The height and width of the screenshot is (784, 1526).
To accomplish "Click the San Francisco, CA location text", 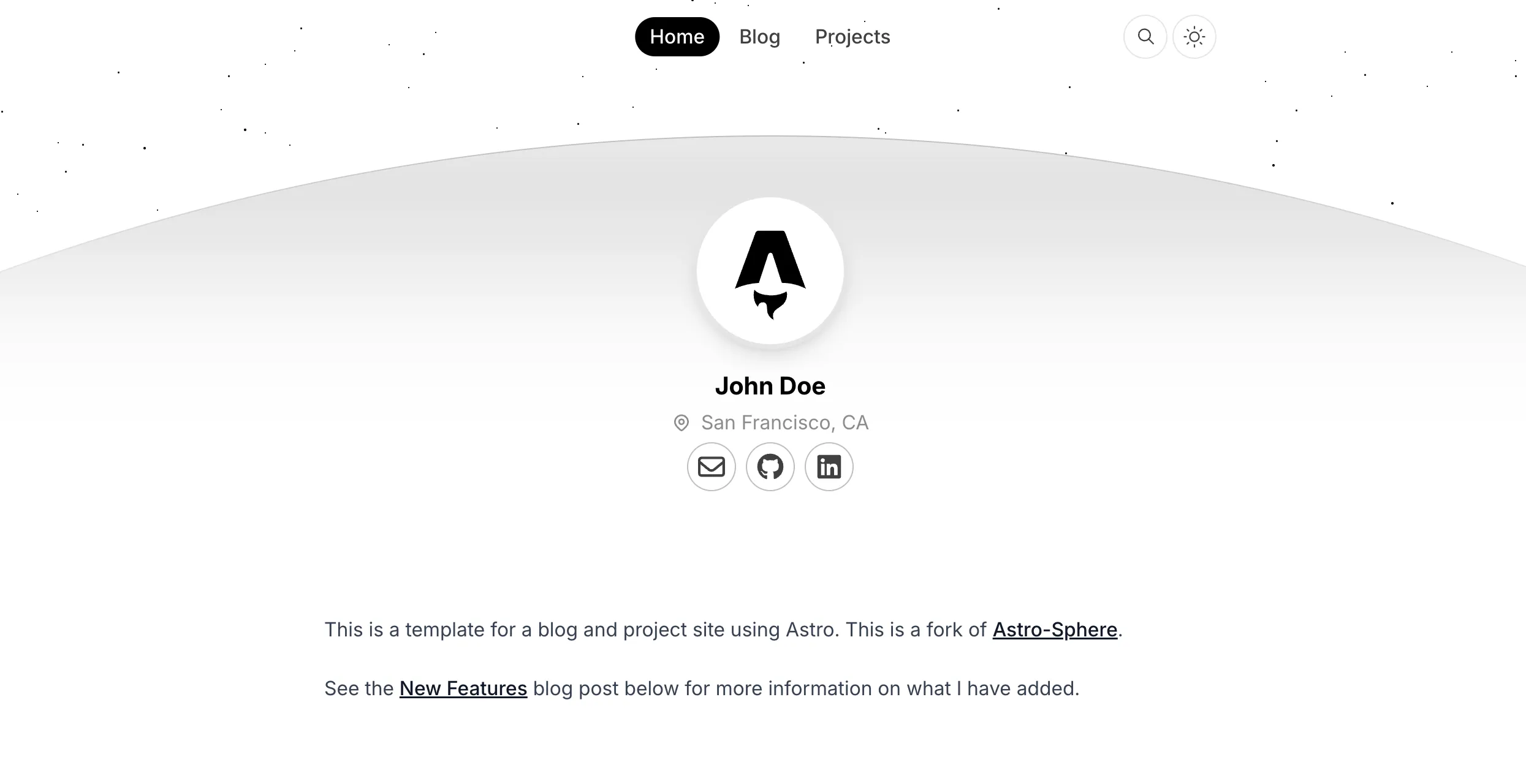I will point(785,423).
